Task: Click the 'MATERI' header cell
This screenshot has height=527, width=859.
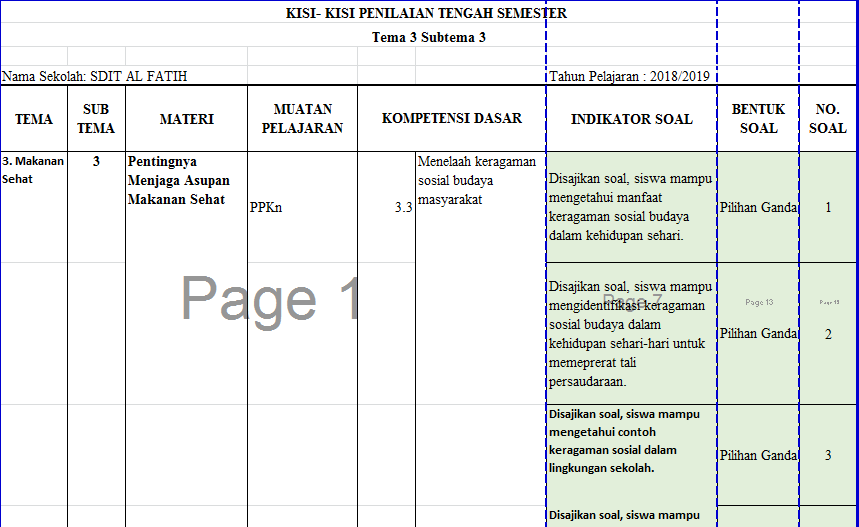Action: coord(187,119)
